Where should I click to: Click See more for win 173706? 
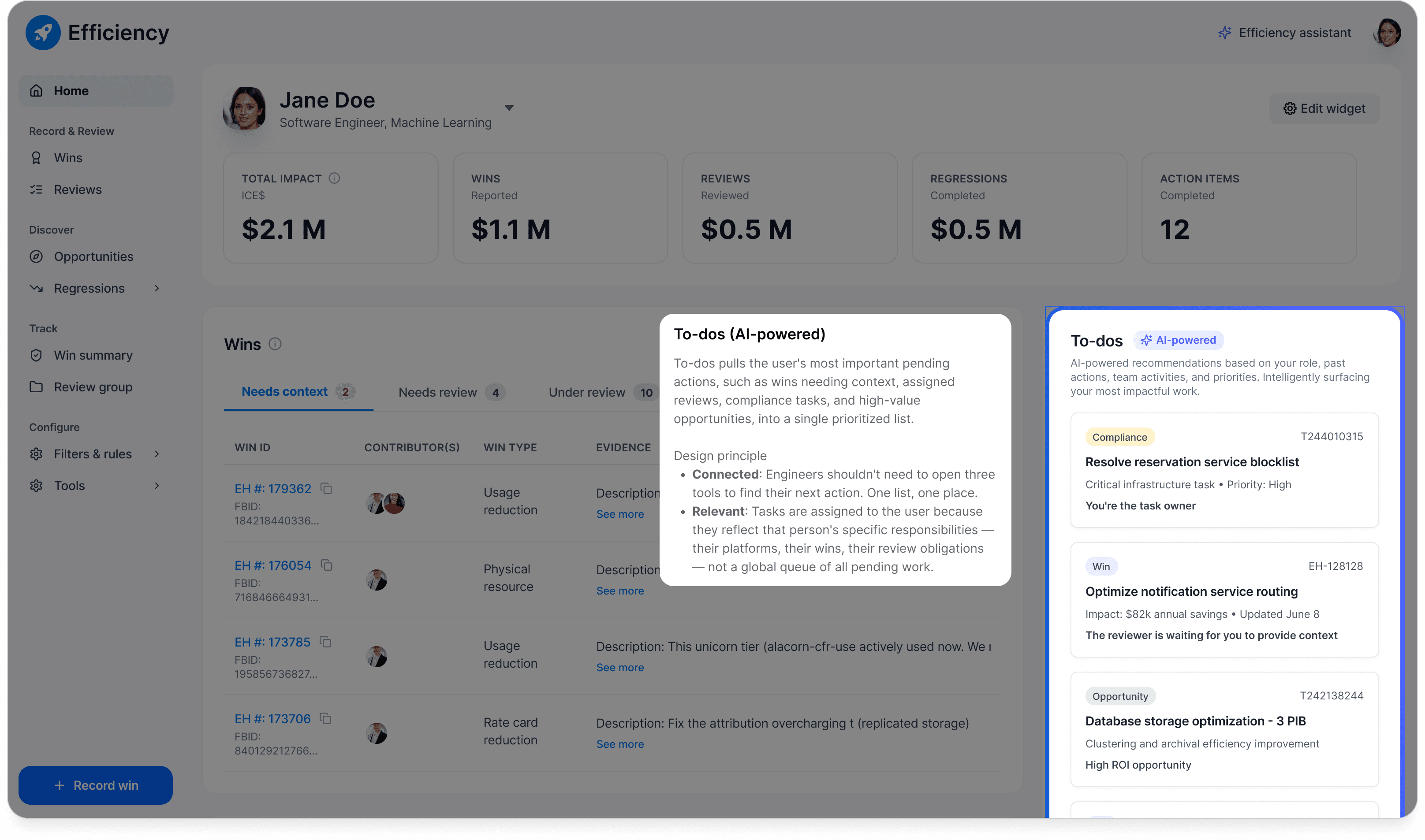pos(620,744)
